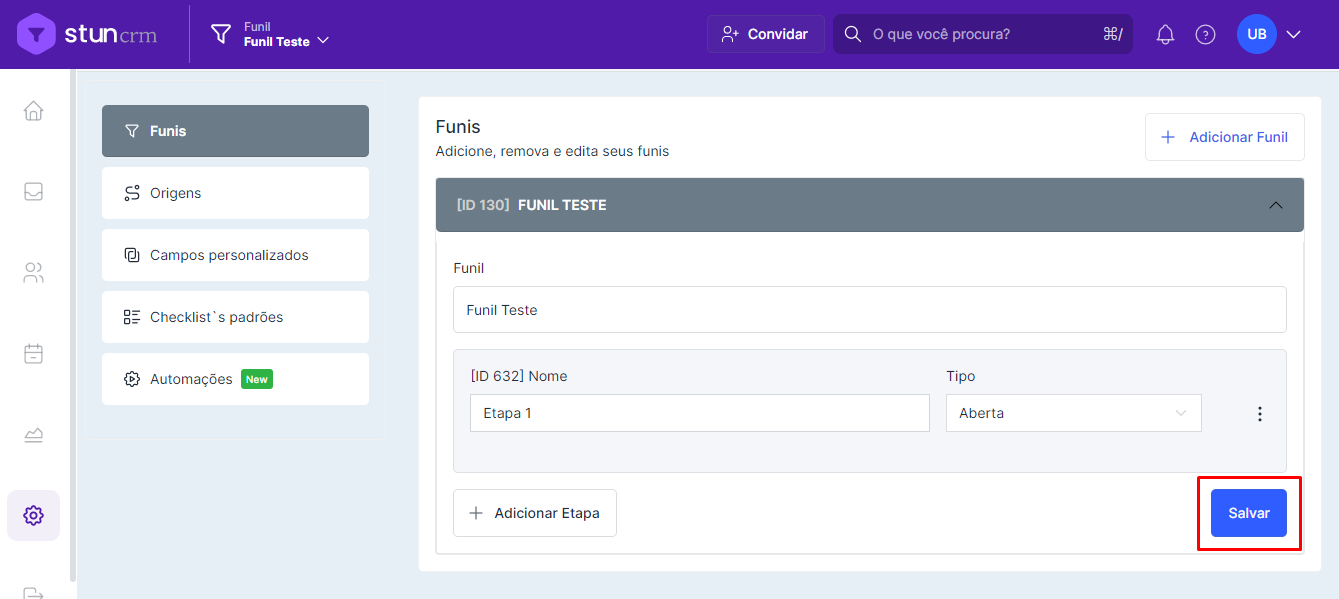Open the contacts people icon
This screenshot has width=1339, height=599.
click(x=33, y=273)
